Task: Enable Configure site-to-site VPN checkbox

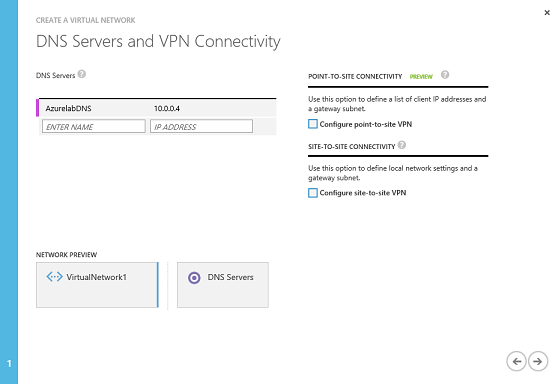Action: [313, 193]
